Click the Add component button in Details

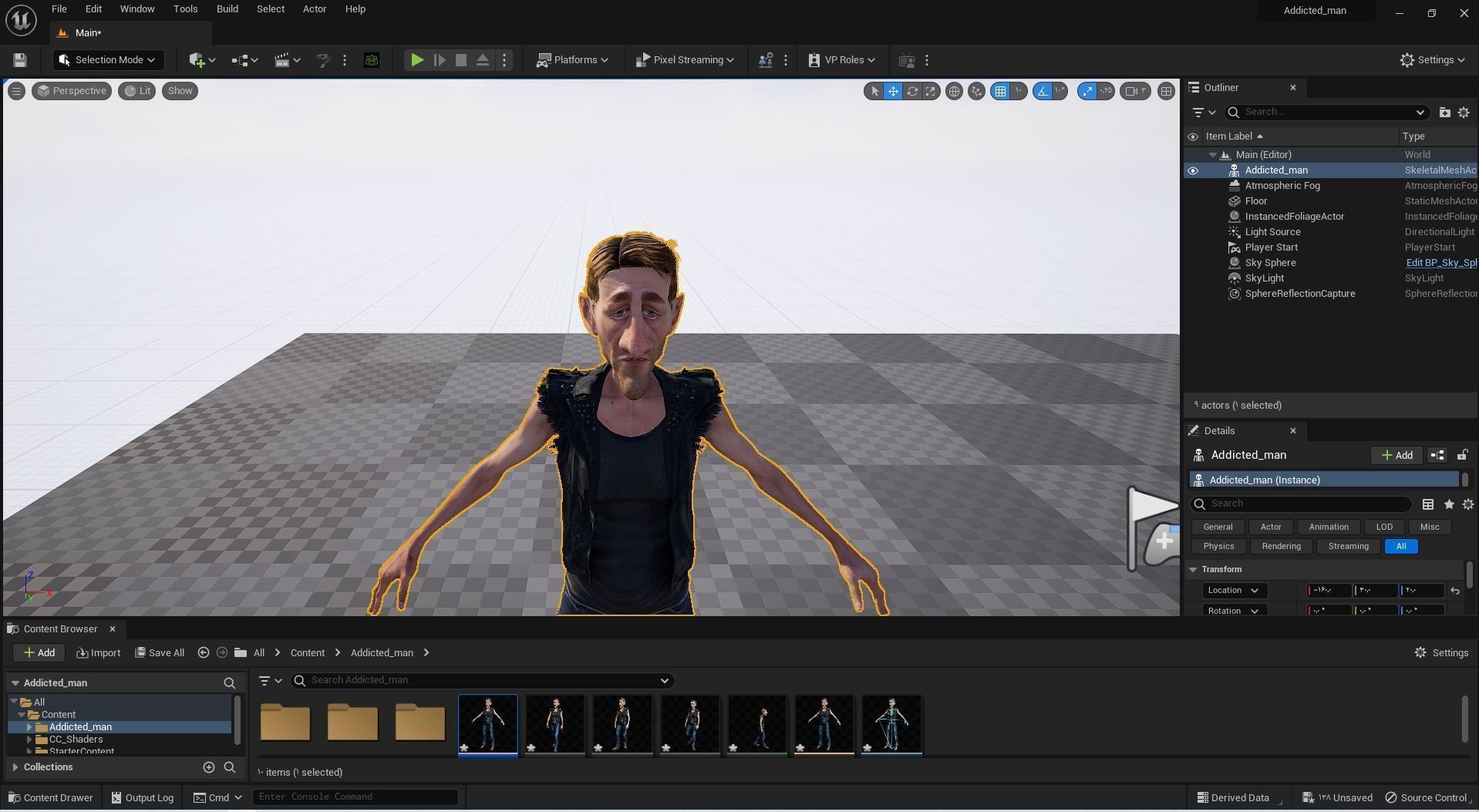(1397, 456)
